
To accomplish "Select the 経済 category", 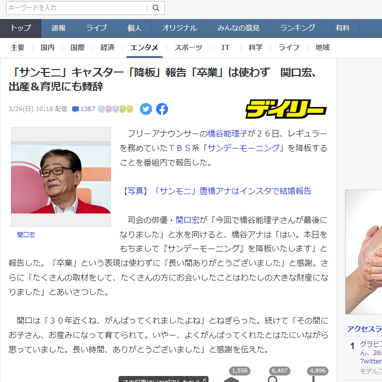I will click(x=107, y=48).
